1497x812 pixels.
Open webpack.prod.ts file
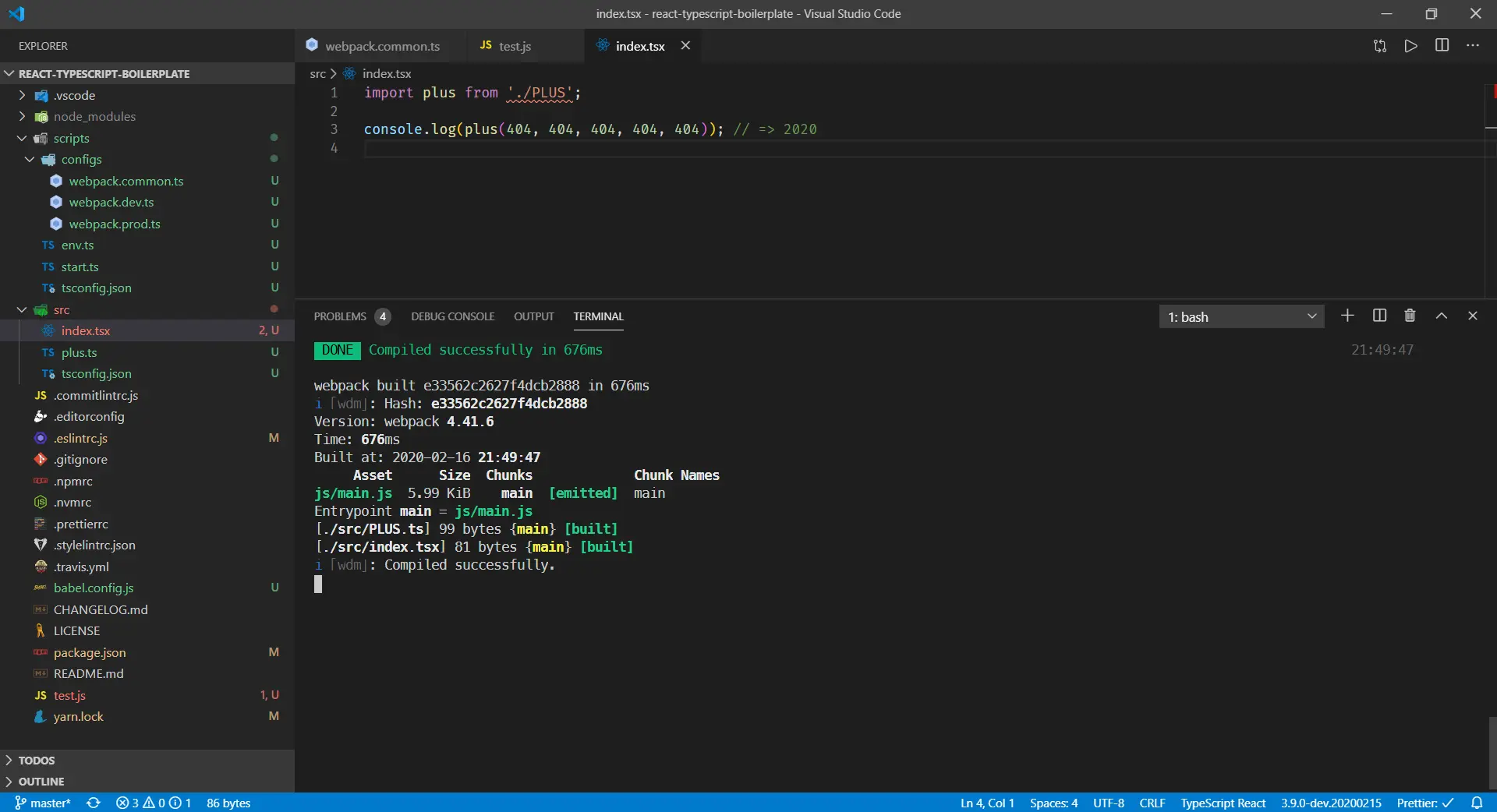147,224
